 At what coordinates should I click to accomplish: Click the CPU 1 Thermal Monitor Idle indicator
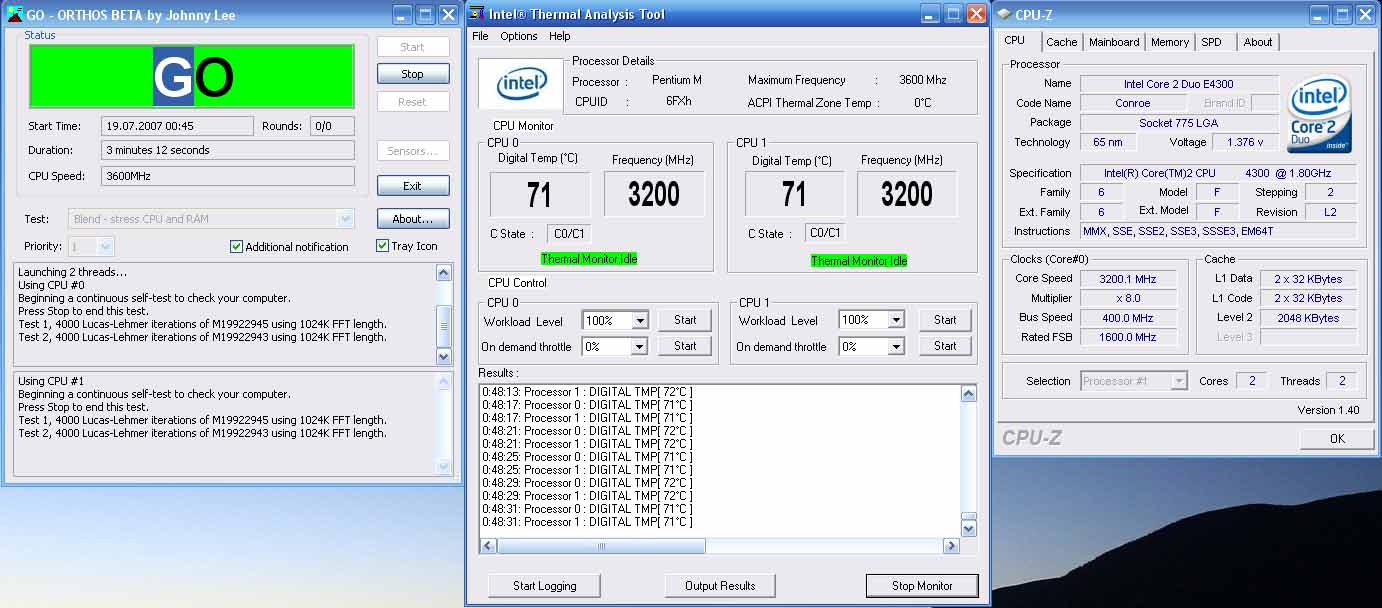click(x=859, y=261)
